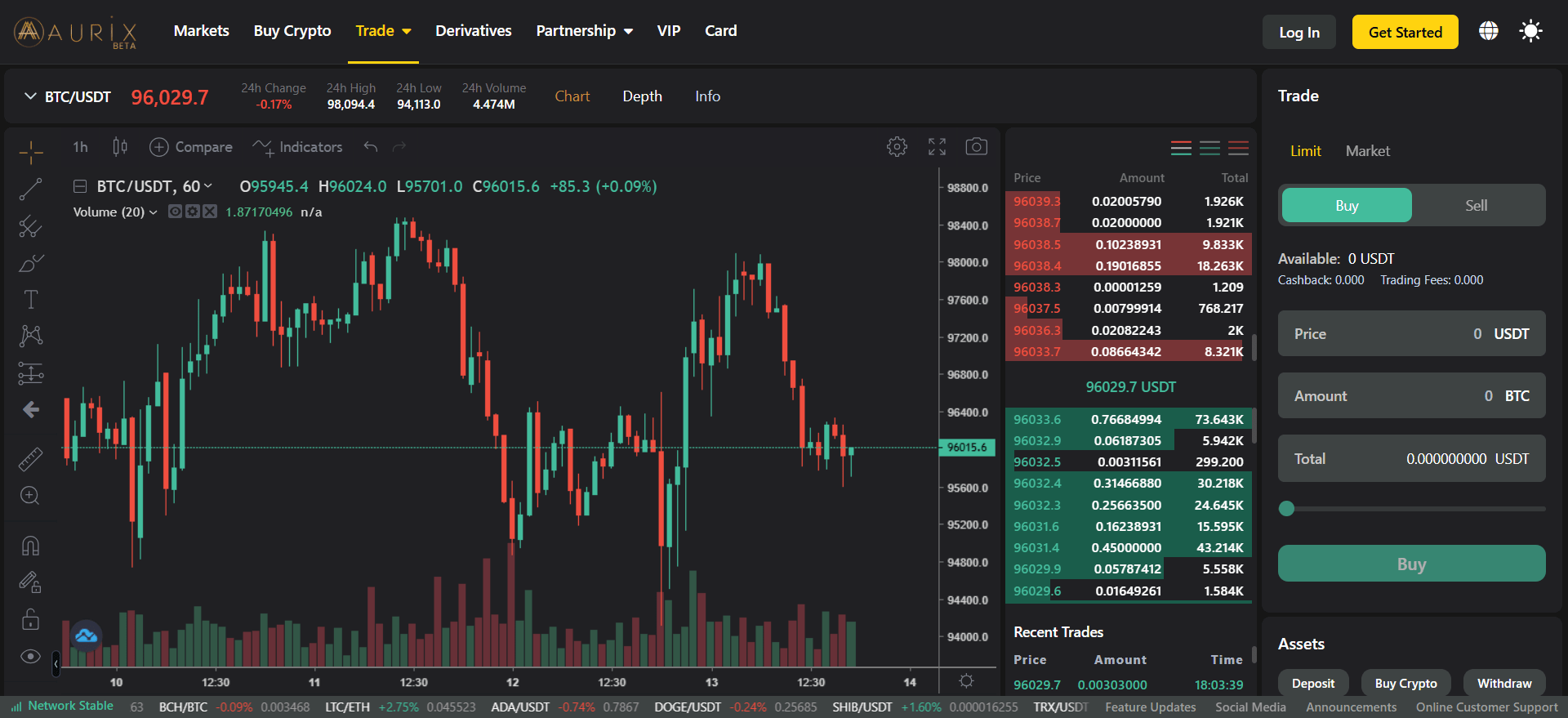Open Buy Crypto from navigation
The height and width of the screenshot is (718, 1568).
(x=292, y=31)
